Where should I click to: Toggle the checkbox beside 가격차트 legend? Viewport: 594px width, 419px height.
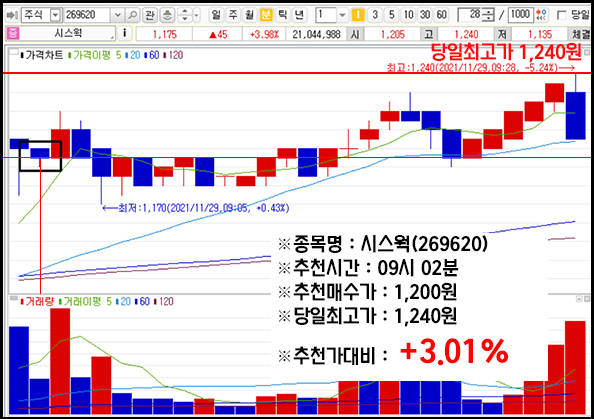13,52
